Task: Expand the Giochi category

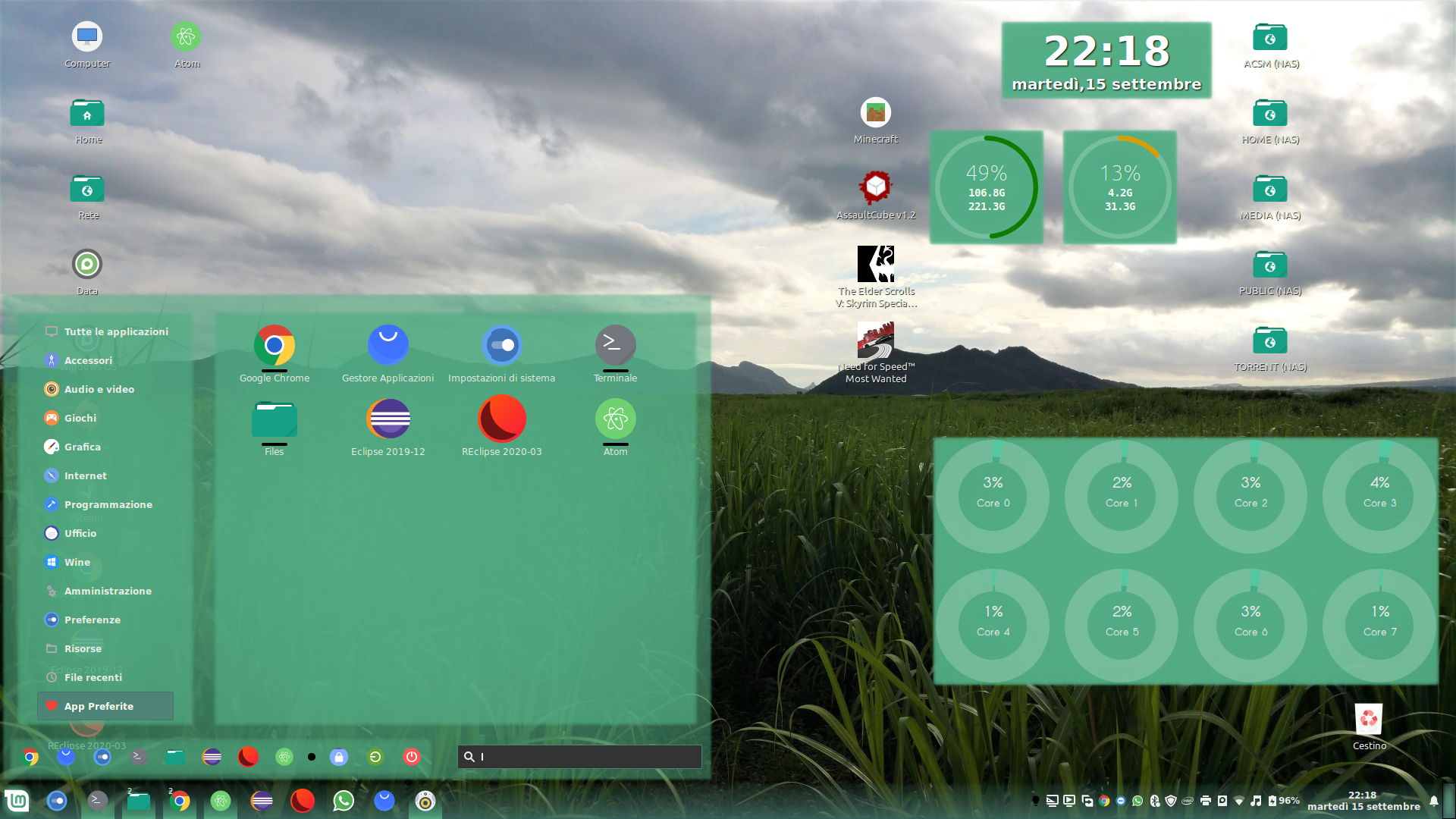Action: click(x=80, y=418)
